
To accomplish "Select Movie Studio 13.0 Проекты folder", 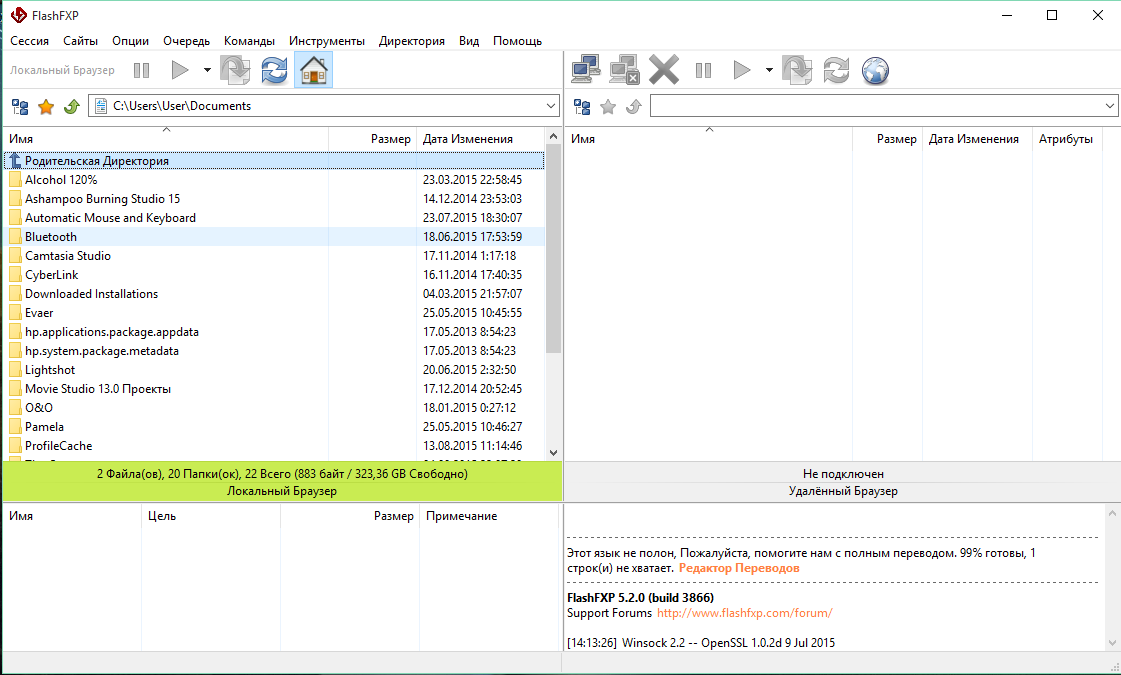I will [x=274, y=388].
